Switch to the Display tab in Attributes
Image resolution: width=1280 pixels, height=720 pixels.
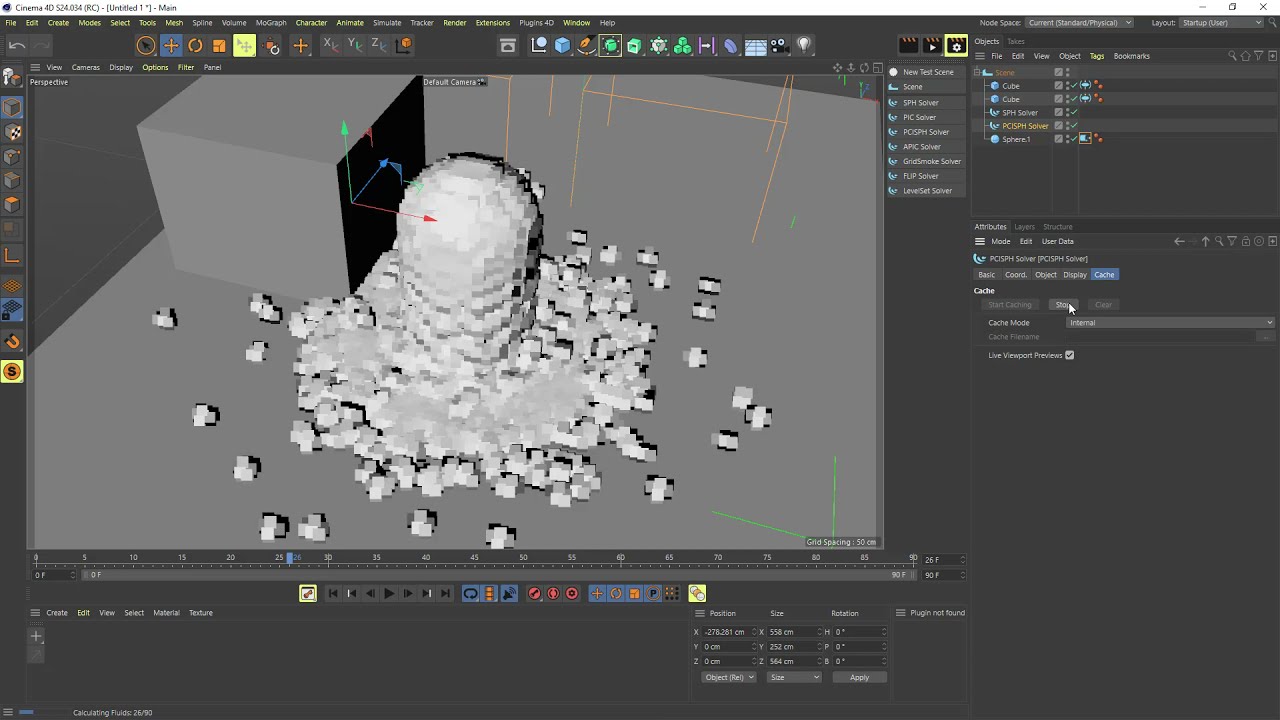pyautogui.click(x=1075, y=275)
